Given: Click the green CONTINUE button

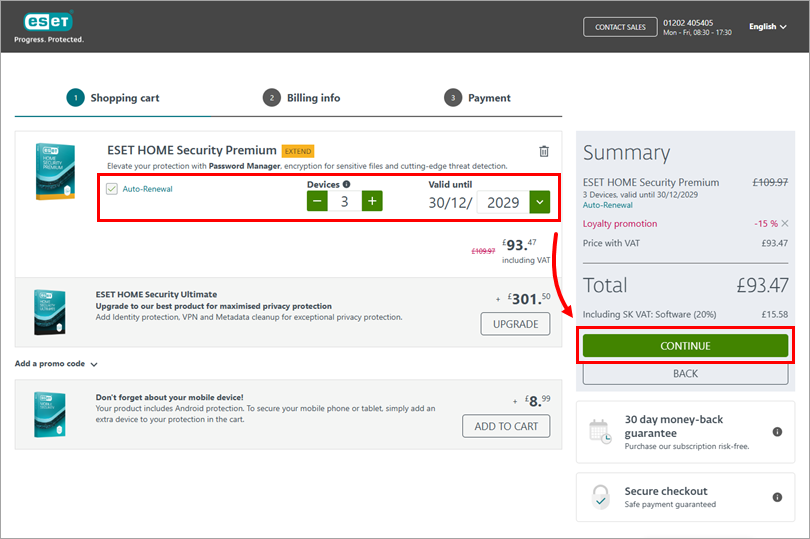Looking at the screenshot, I should click(x=686, y=346).
